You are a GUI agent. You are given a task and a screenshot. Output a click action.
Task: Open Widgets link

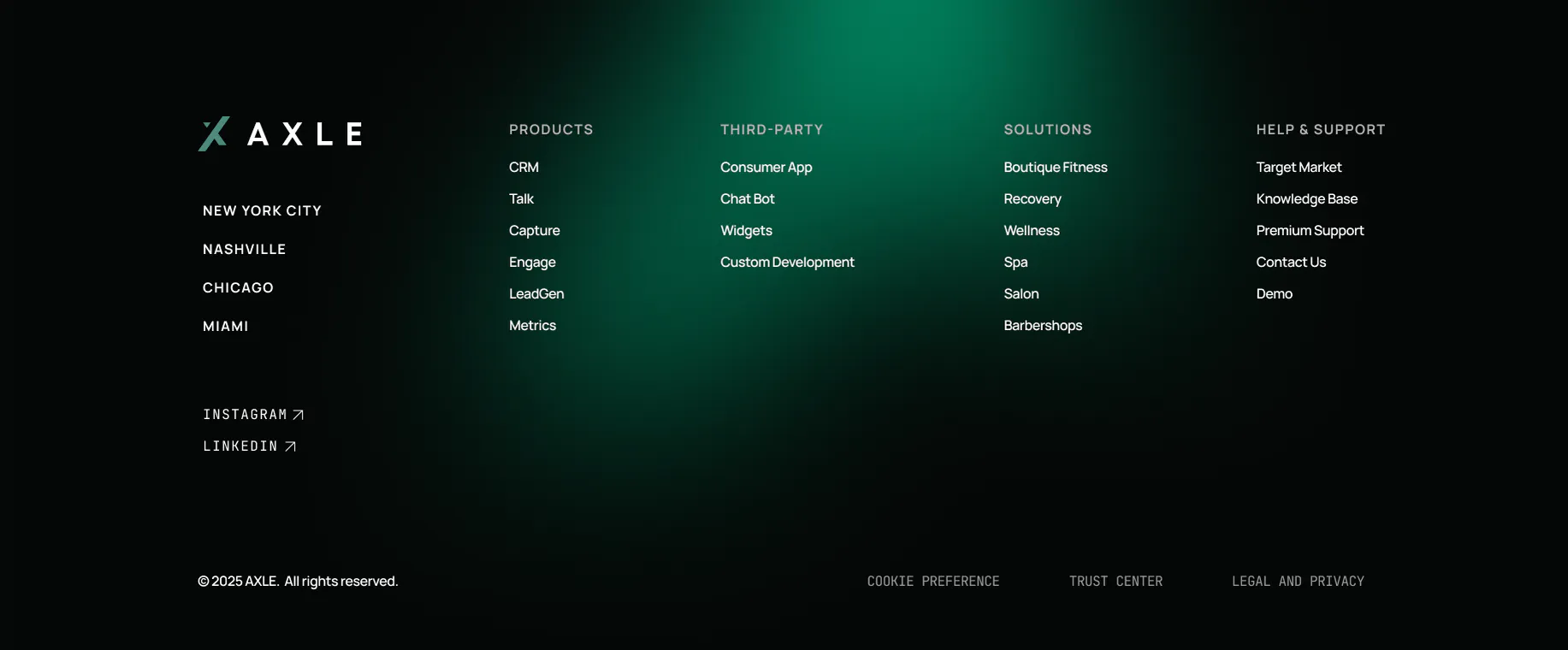[x=746, y=230]
